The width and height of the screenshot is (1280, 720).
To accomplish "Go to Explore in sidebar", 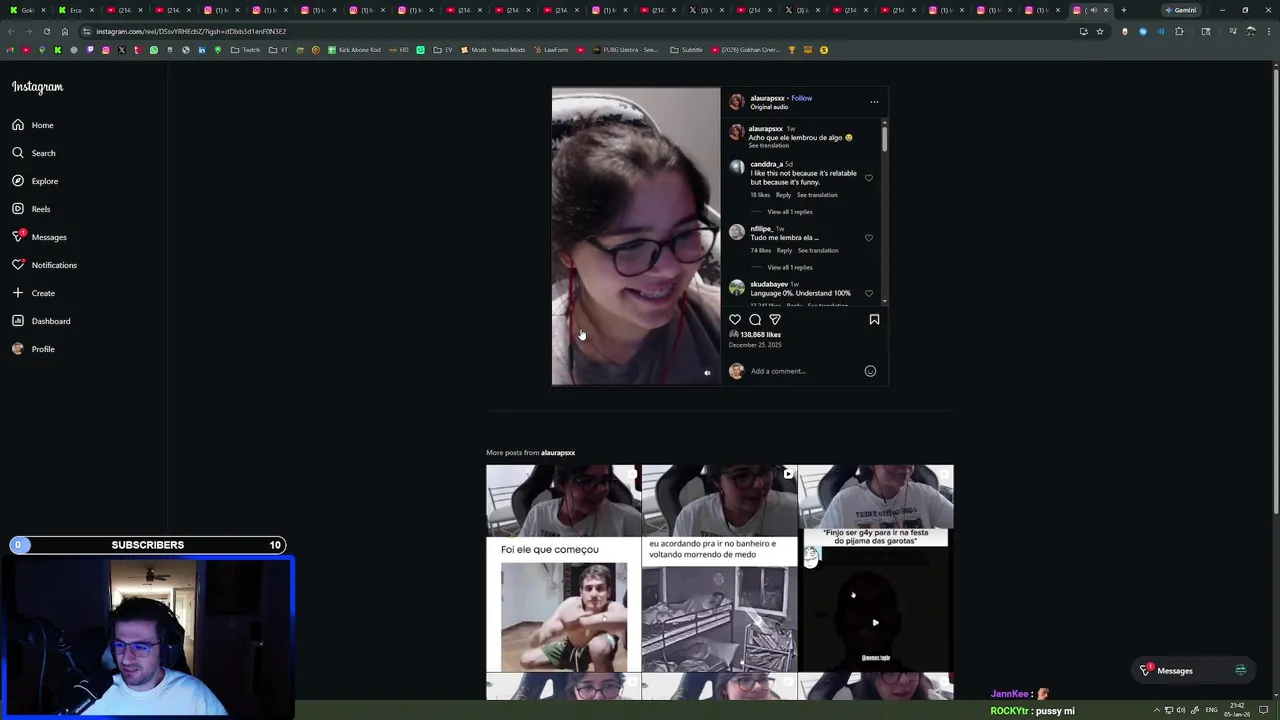I will [x=35, y=181].
